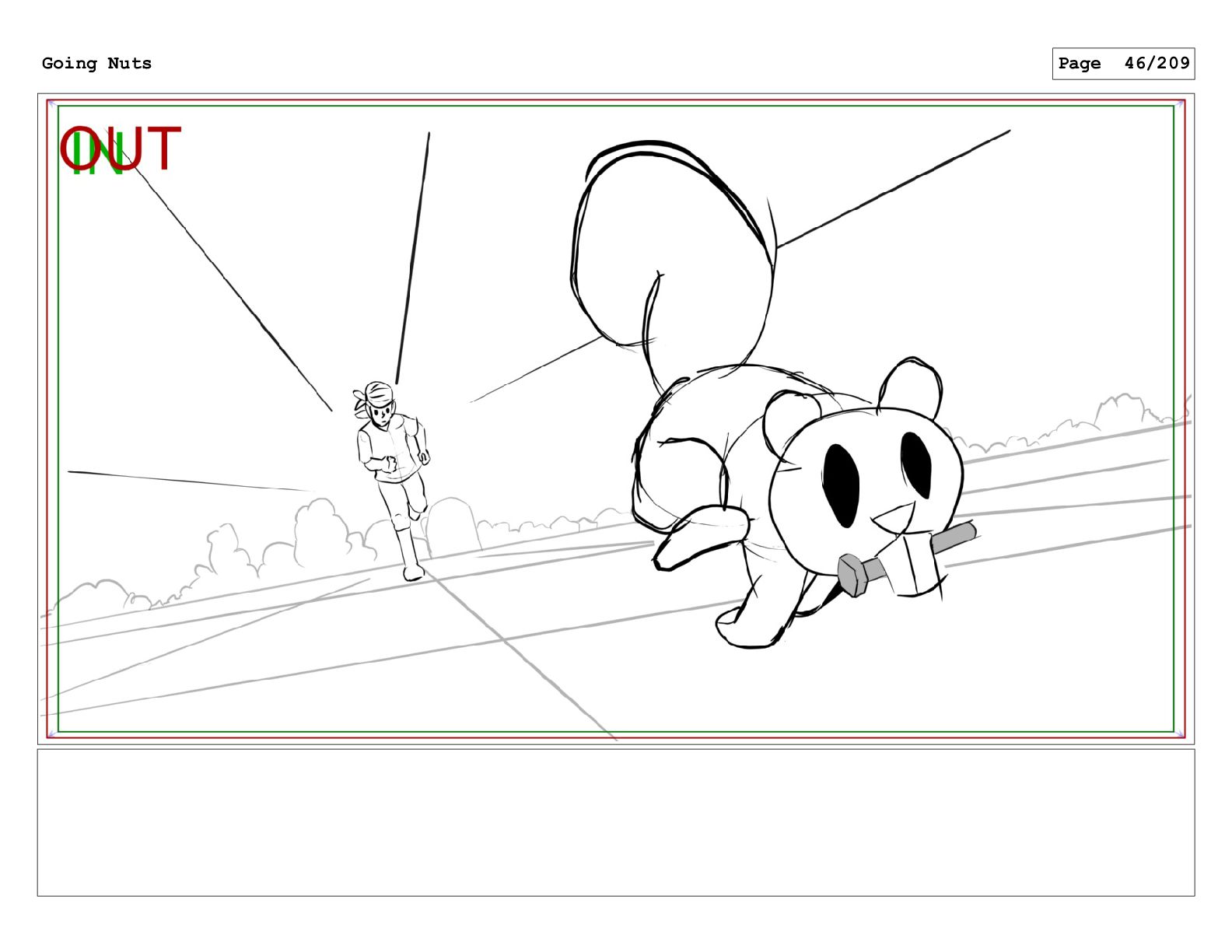Click the squirrel's left black eye
Screen dimensions: 1232x952
[840, 485]
